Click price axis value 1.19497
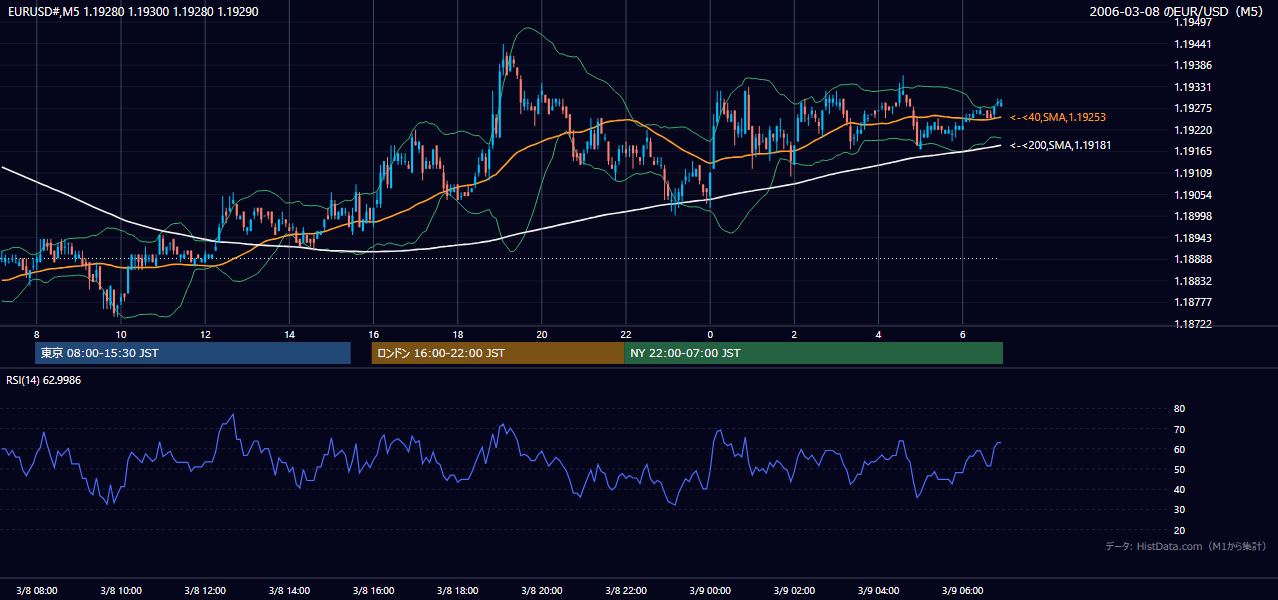Image resolution: width=1278 pixels, height=600 pixels. click(1193, 23)
